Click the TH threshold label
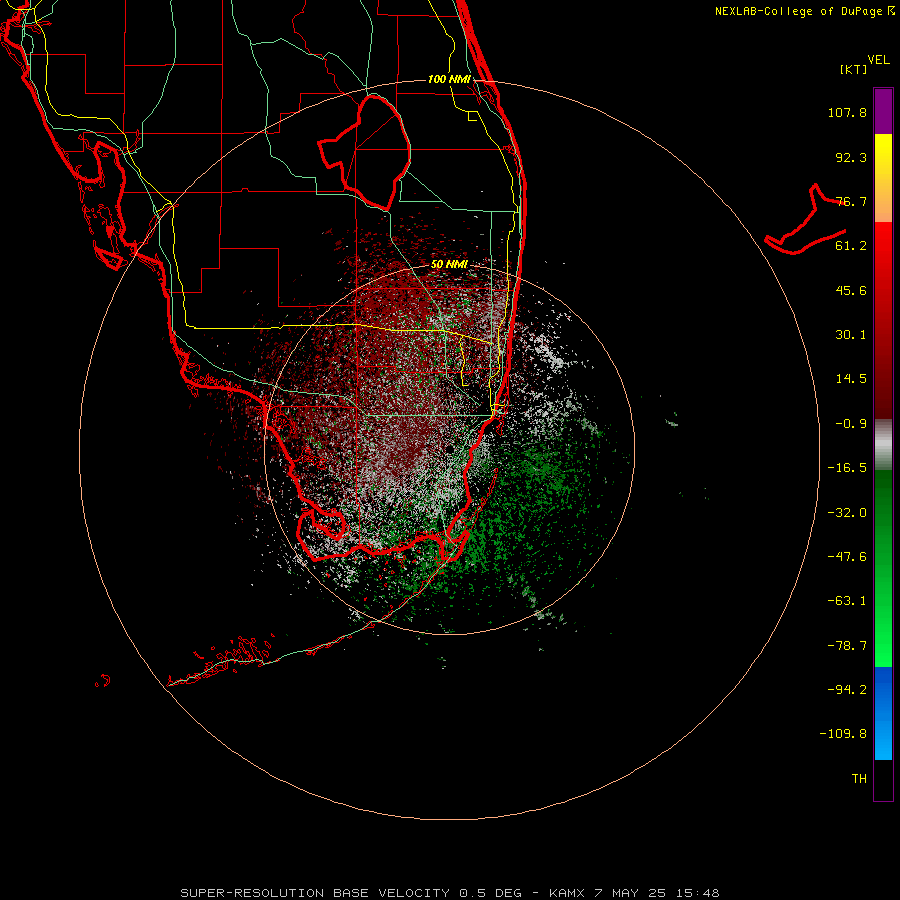 point(859,779)
